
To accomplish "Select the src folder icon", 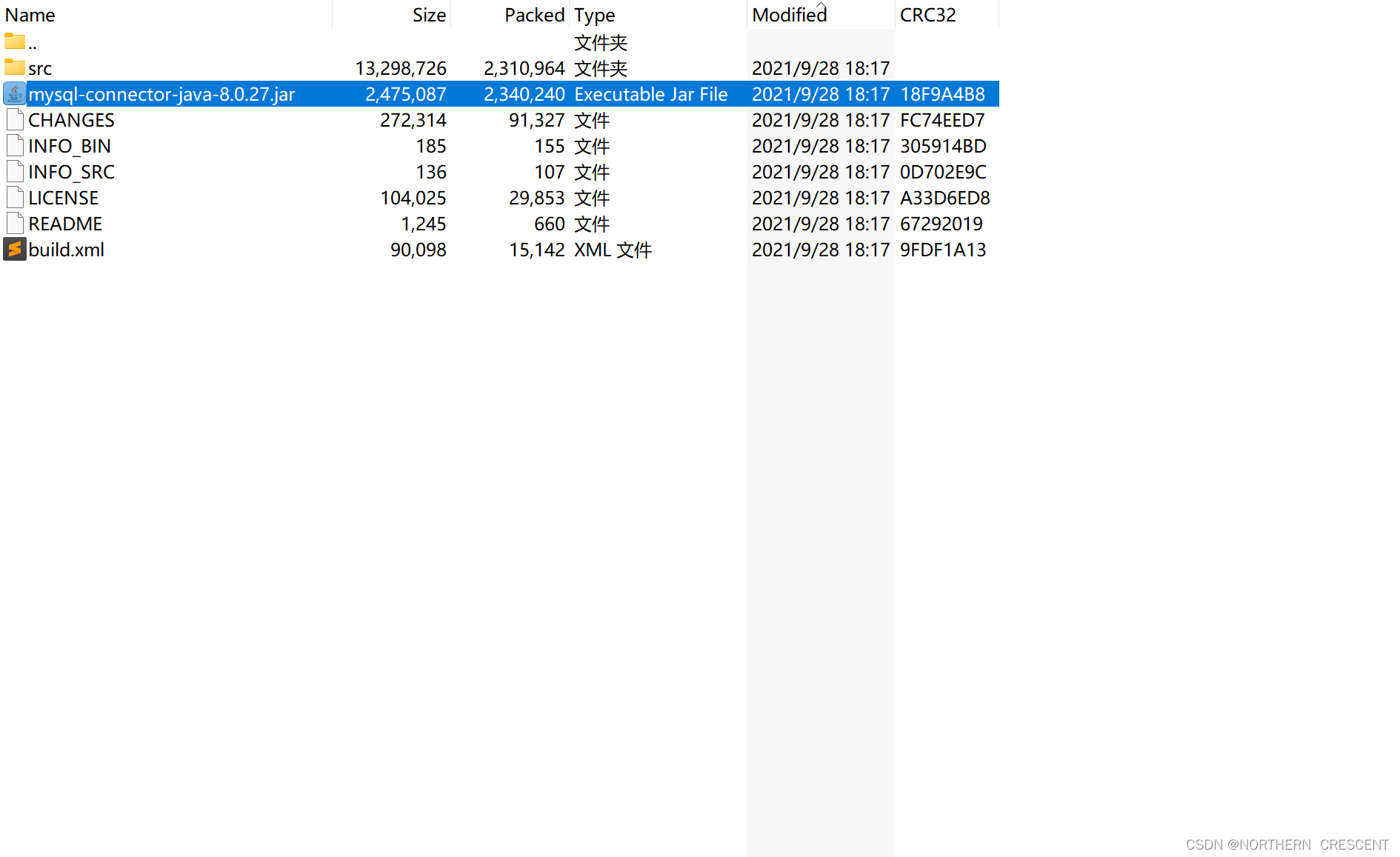I will tap(15, 67).
